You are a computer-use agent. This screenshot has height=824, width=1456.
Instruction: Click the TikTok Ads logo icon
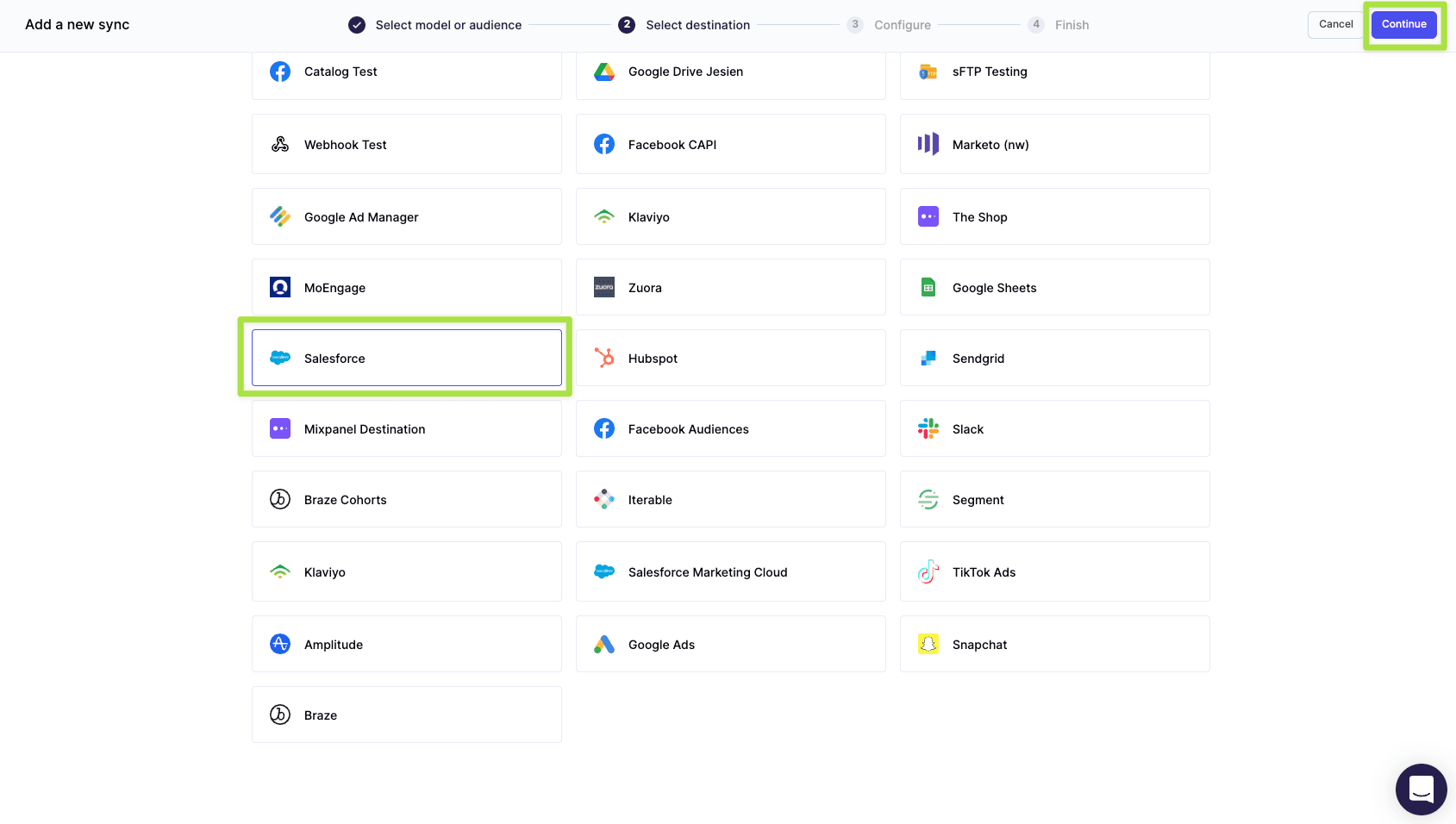coord(928,571)
